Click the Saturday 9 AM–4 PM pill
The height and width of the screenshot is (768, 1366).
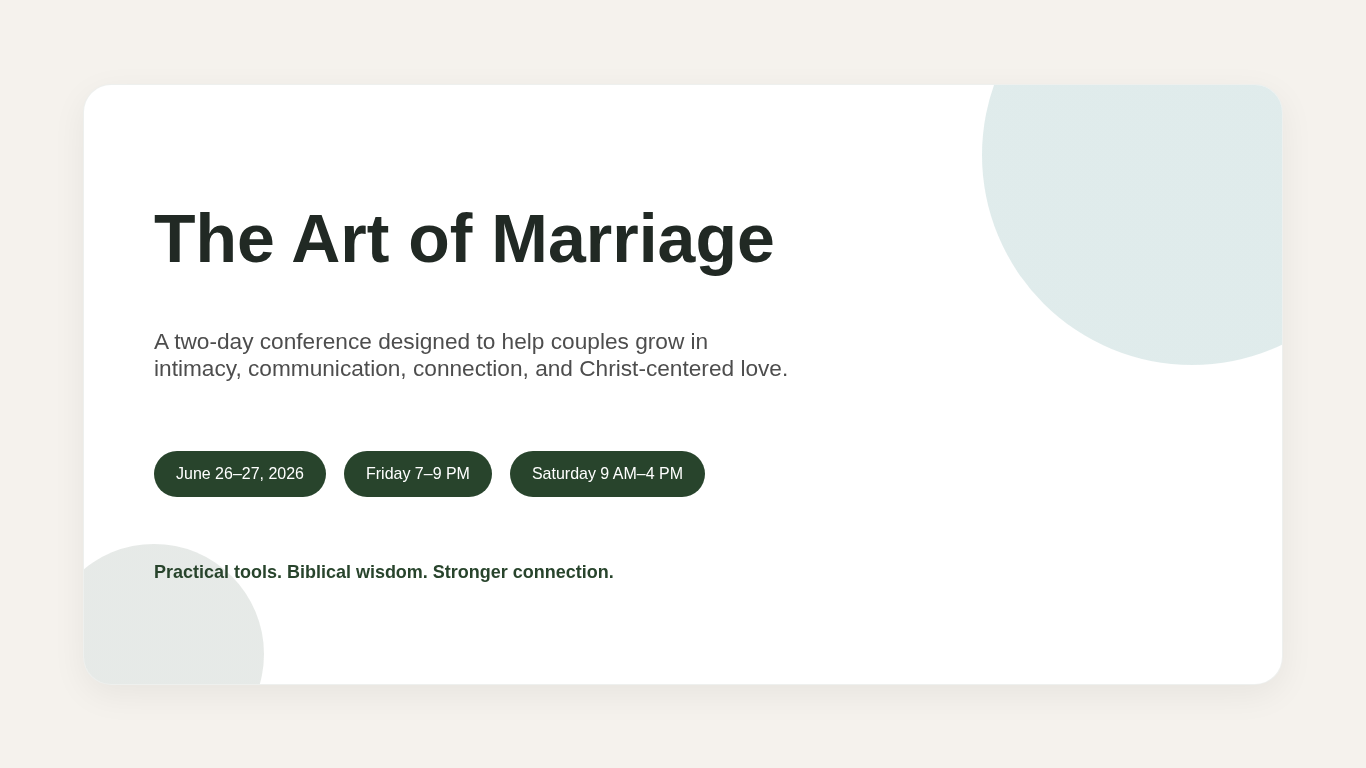click(x=607, y=474)
